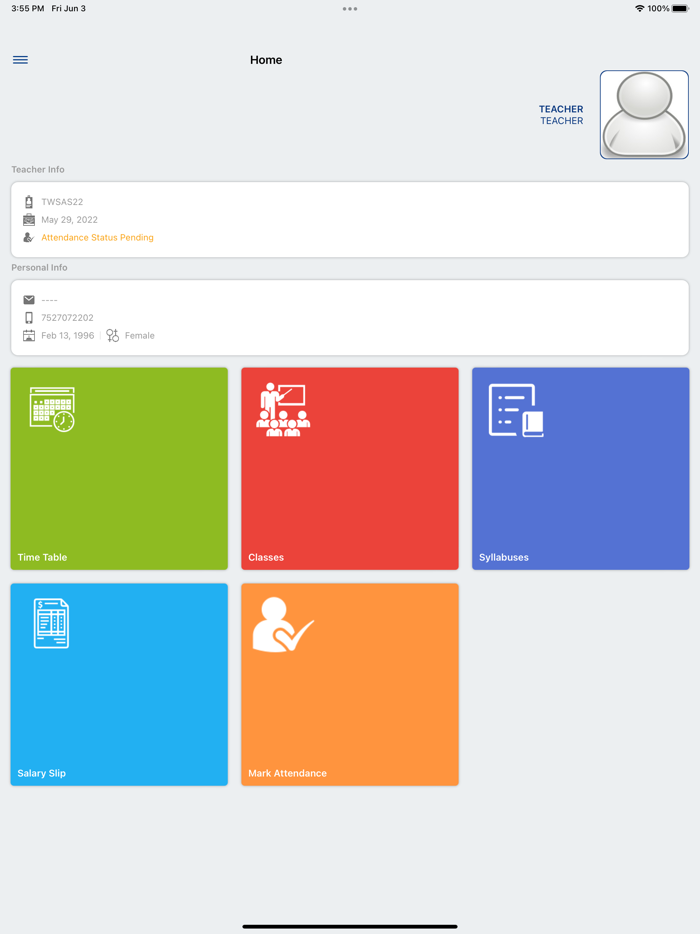This screenshot has width=700, height=934.
Task: Click the attendance status person icon
Action: [29, 237]
